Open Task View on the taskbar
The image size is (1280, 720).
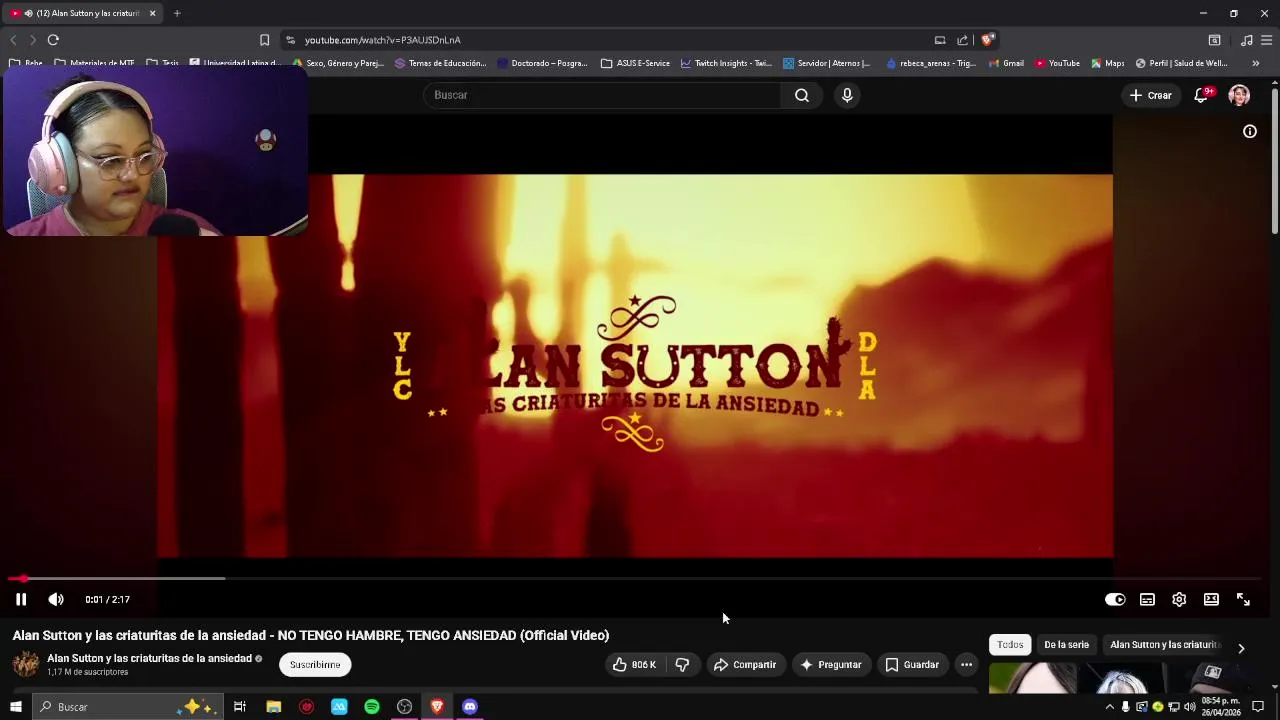point(240,707)
